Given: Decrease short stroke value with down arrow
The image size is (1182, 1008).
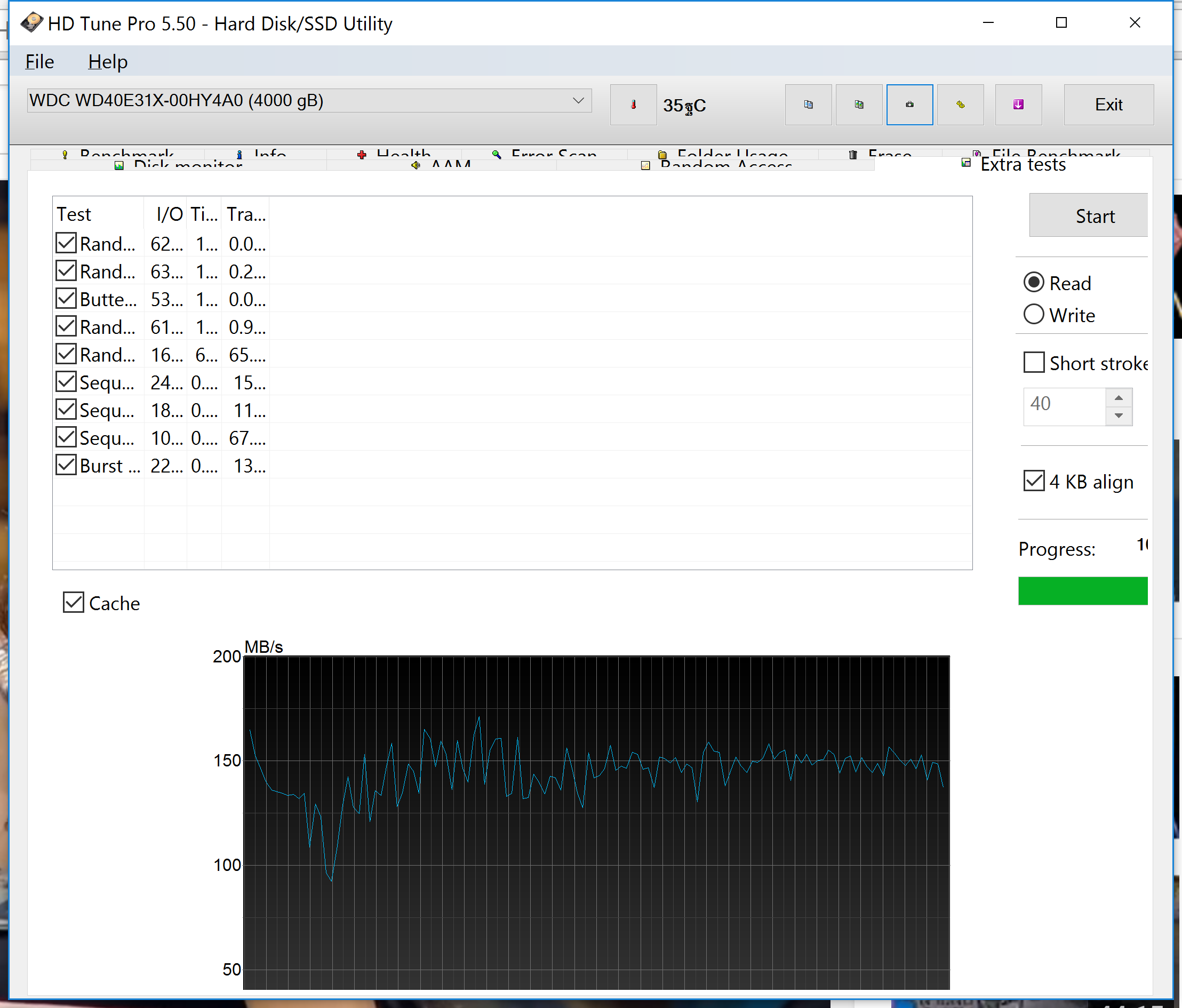Looking at the screenshot, I should click(x=1119, y=416).
